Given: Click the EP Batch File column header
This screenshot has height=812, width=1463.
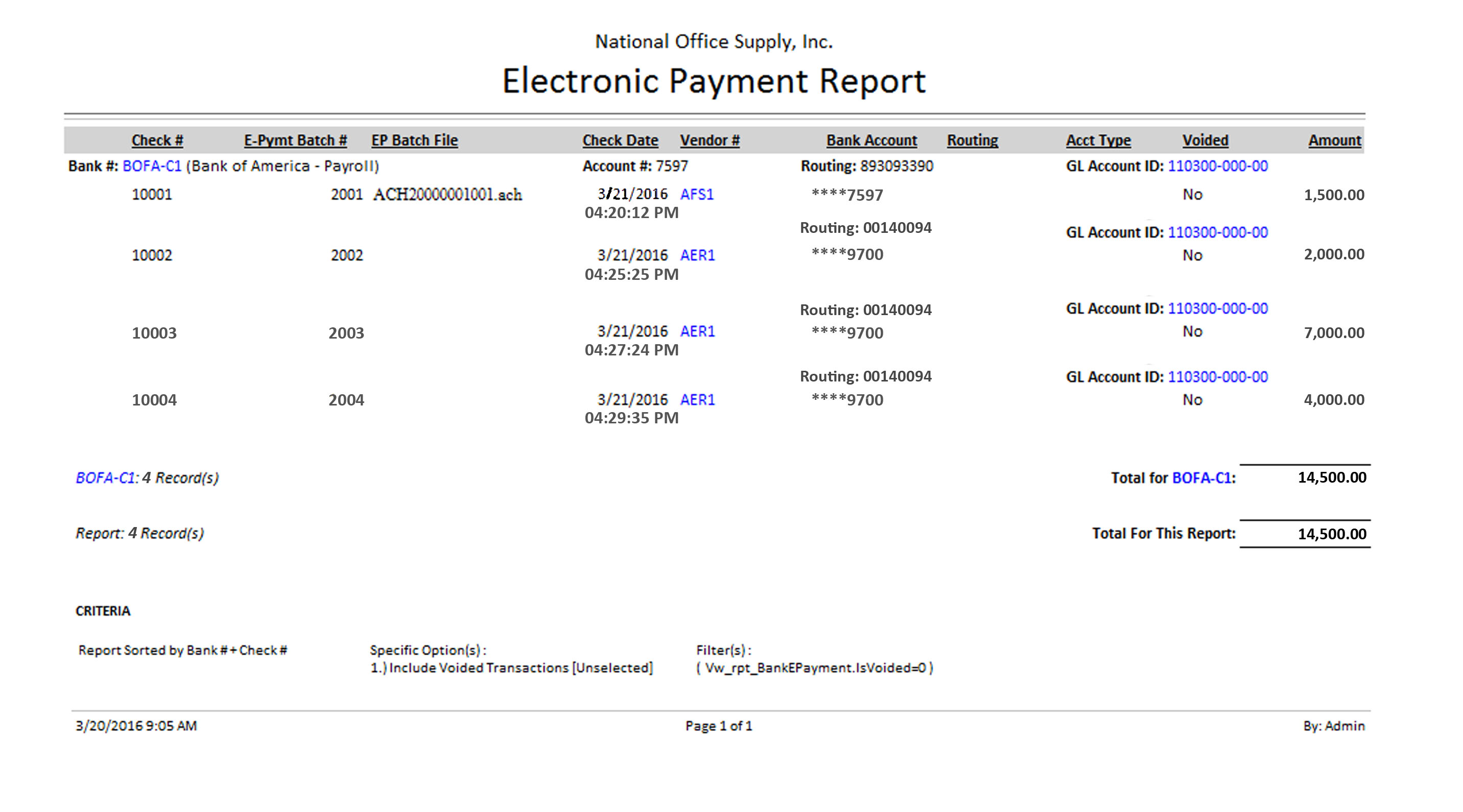Looking at the screenshot, I should coord(414,140).
